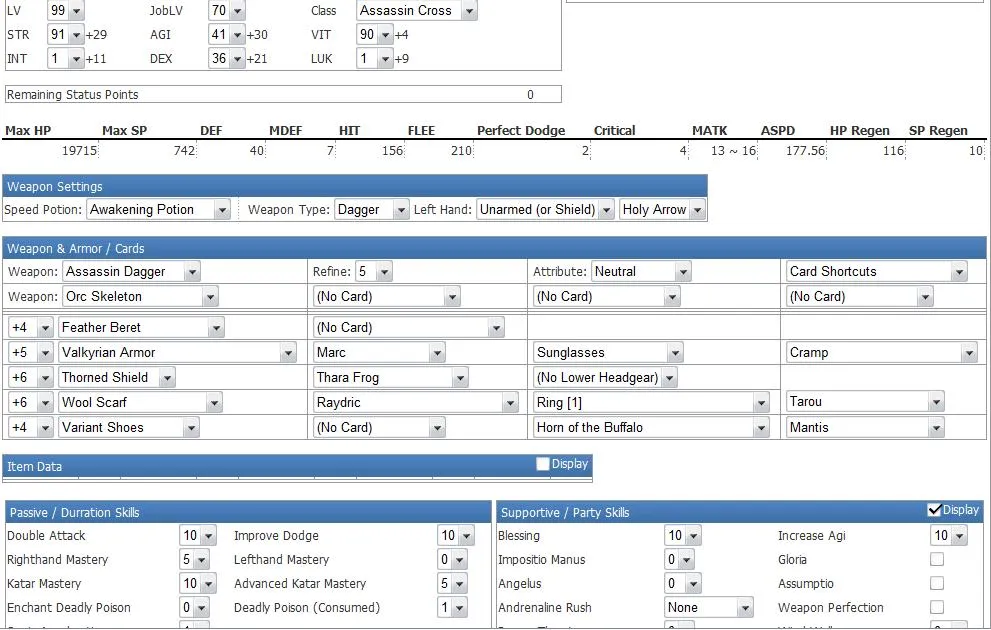Expand the Speed Potion dropdown

click(159, 210)
